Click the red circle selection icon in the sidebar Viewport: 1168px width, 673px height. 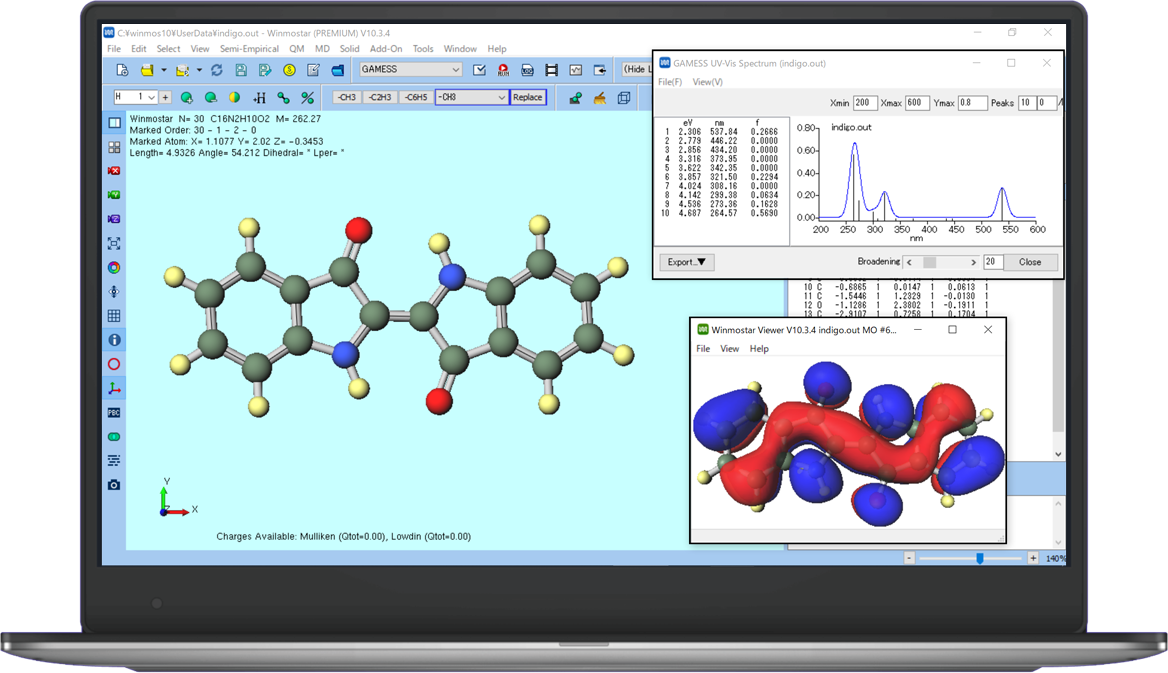coord(113,364)
